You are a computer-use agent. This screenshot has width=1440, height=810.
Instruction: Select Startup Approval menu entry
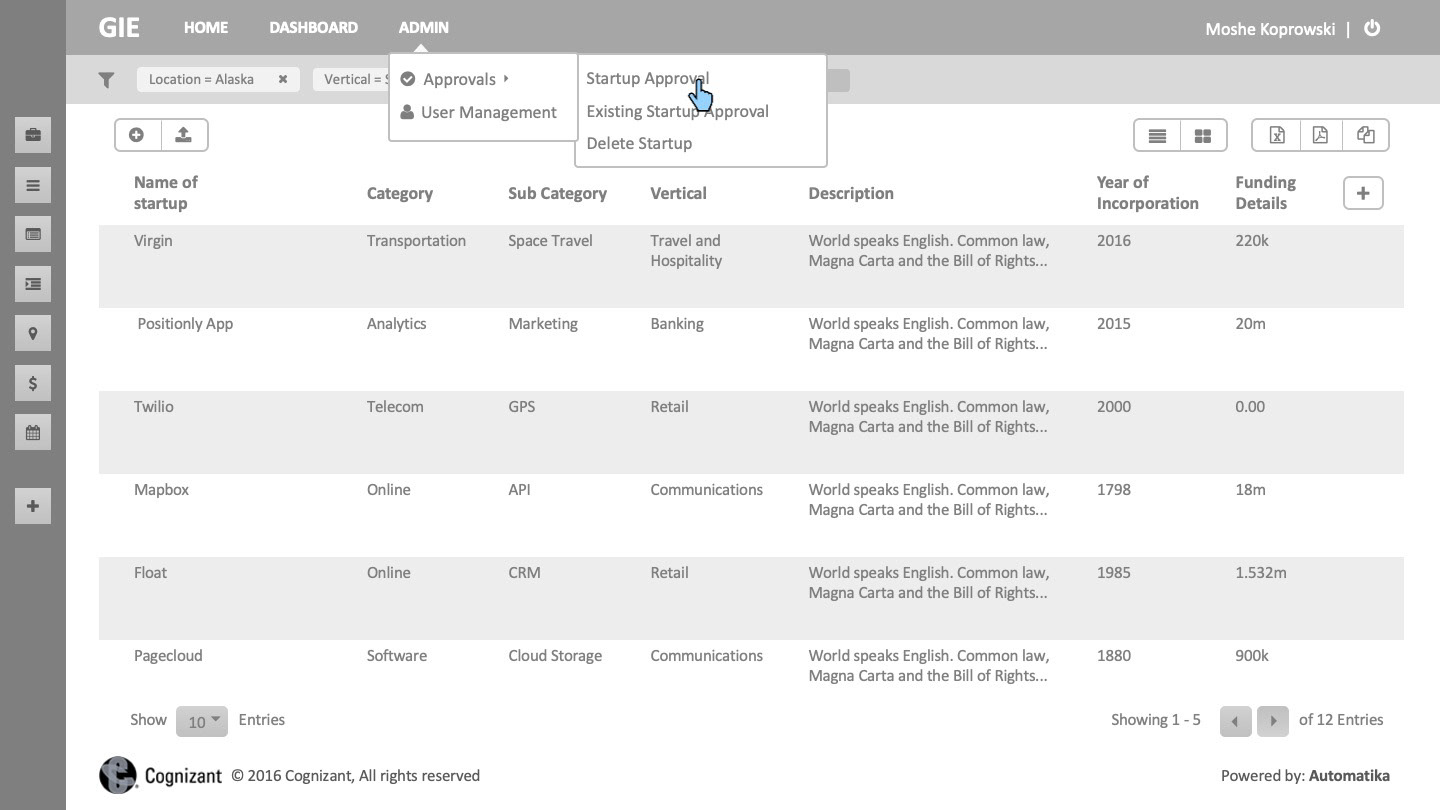coord(647,78)
